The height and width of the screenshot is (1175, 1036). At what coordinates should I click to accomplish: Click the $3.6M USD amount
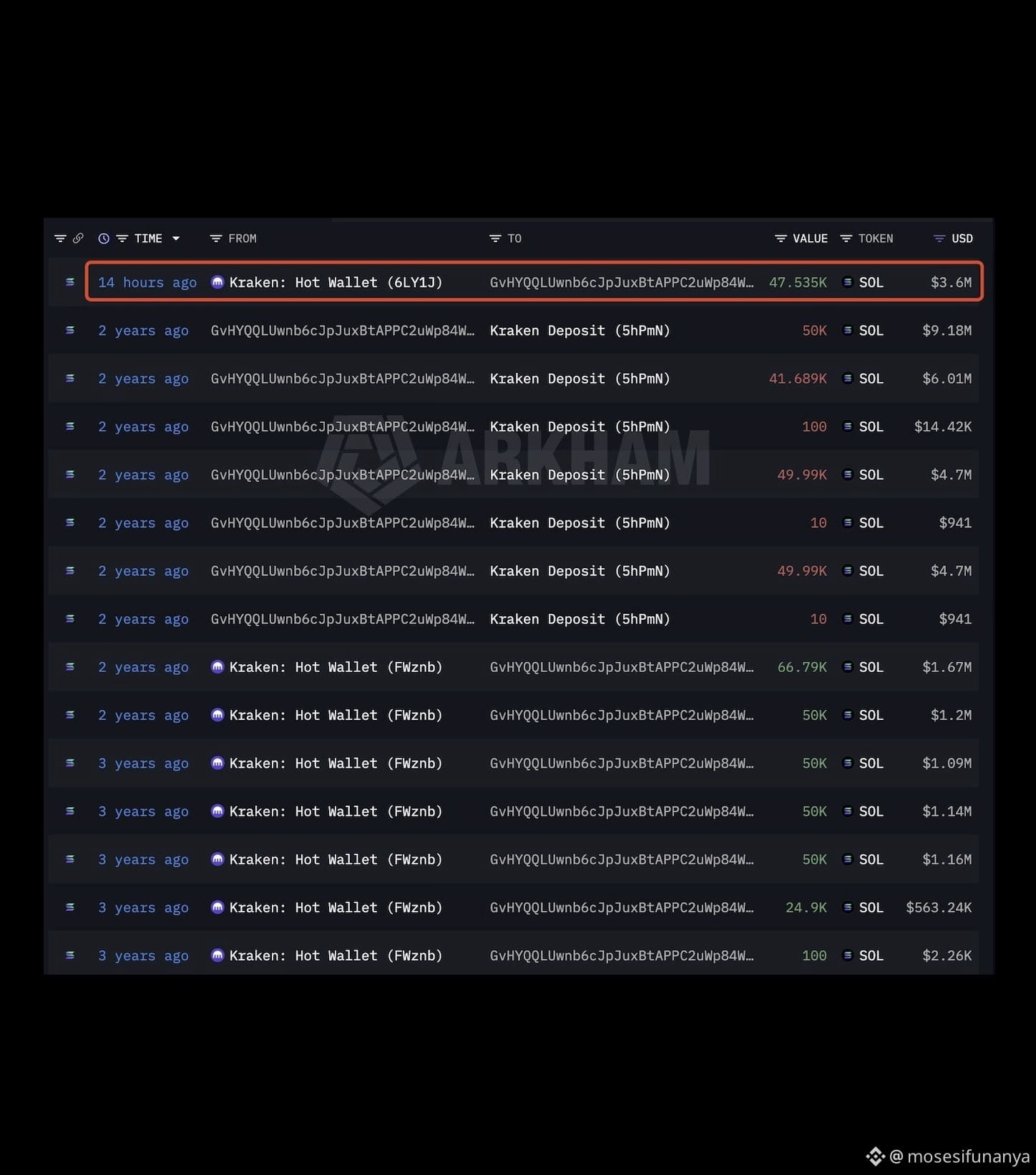(x=951, y=282)
